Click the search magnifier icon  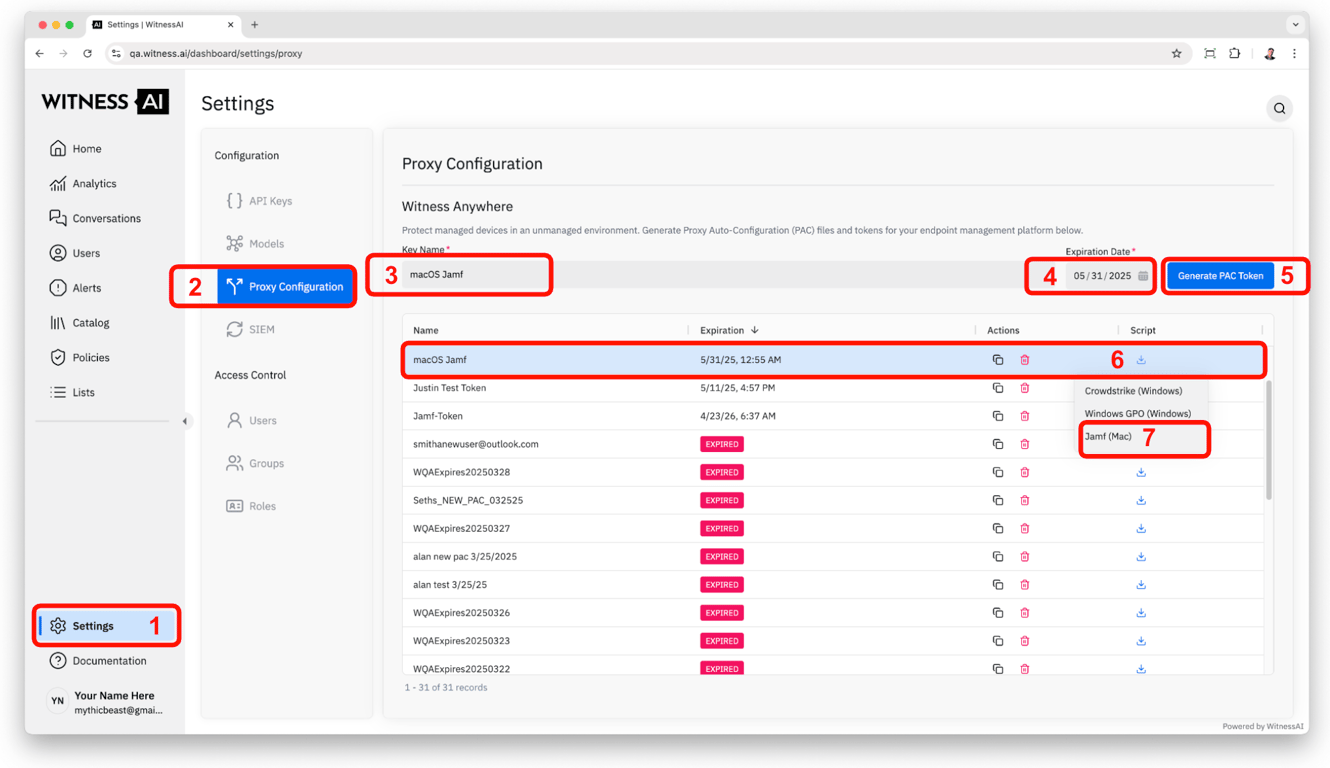pos(1279,108)
